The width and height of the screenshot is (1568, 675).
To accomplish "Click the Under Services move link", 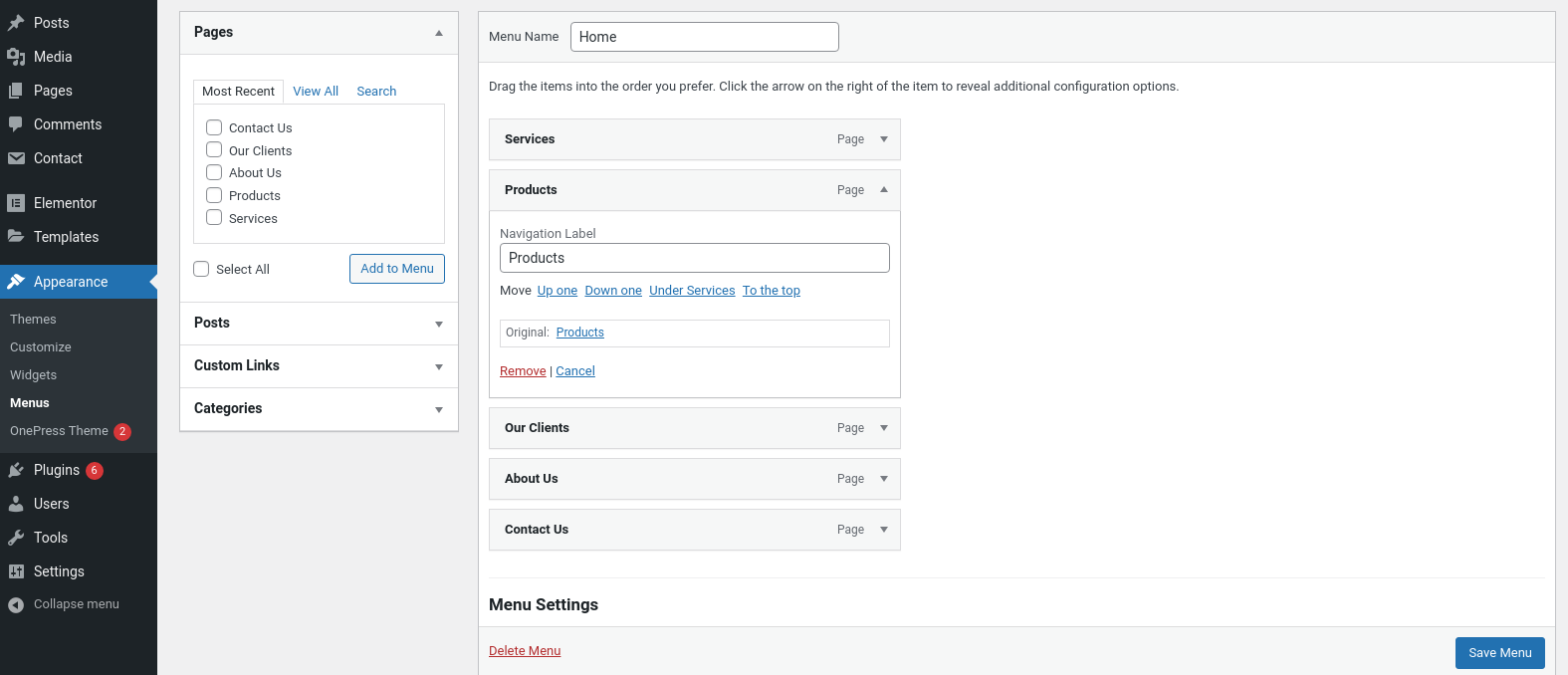I will (692, 291).
